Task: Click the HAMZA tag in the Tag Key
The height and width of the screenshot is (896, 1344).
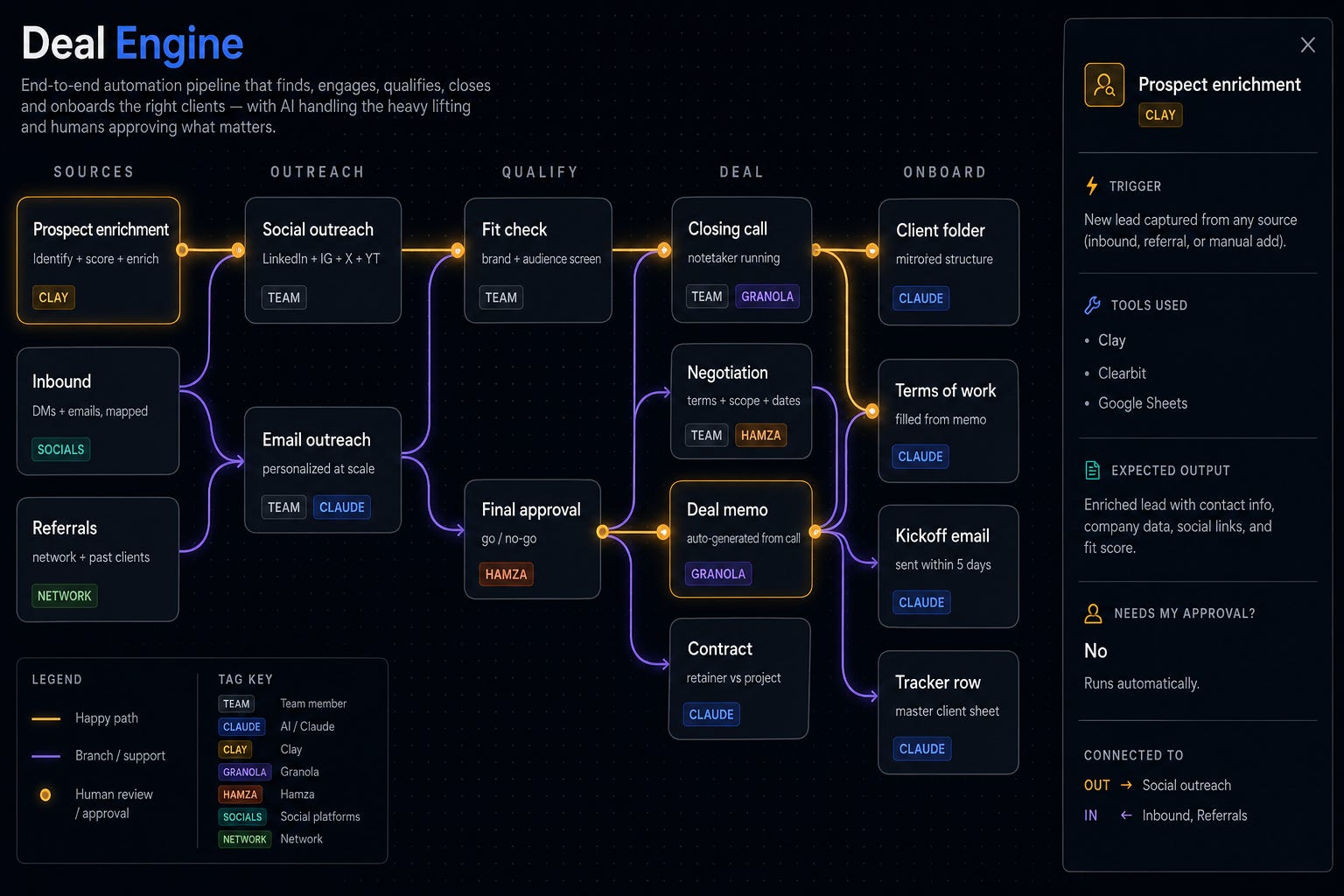Action: point(240,794)
